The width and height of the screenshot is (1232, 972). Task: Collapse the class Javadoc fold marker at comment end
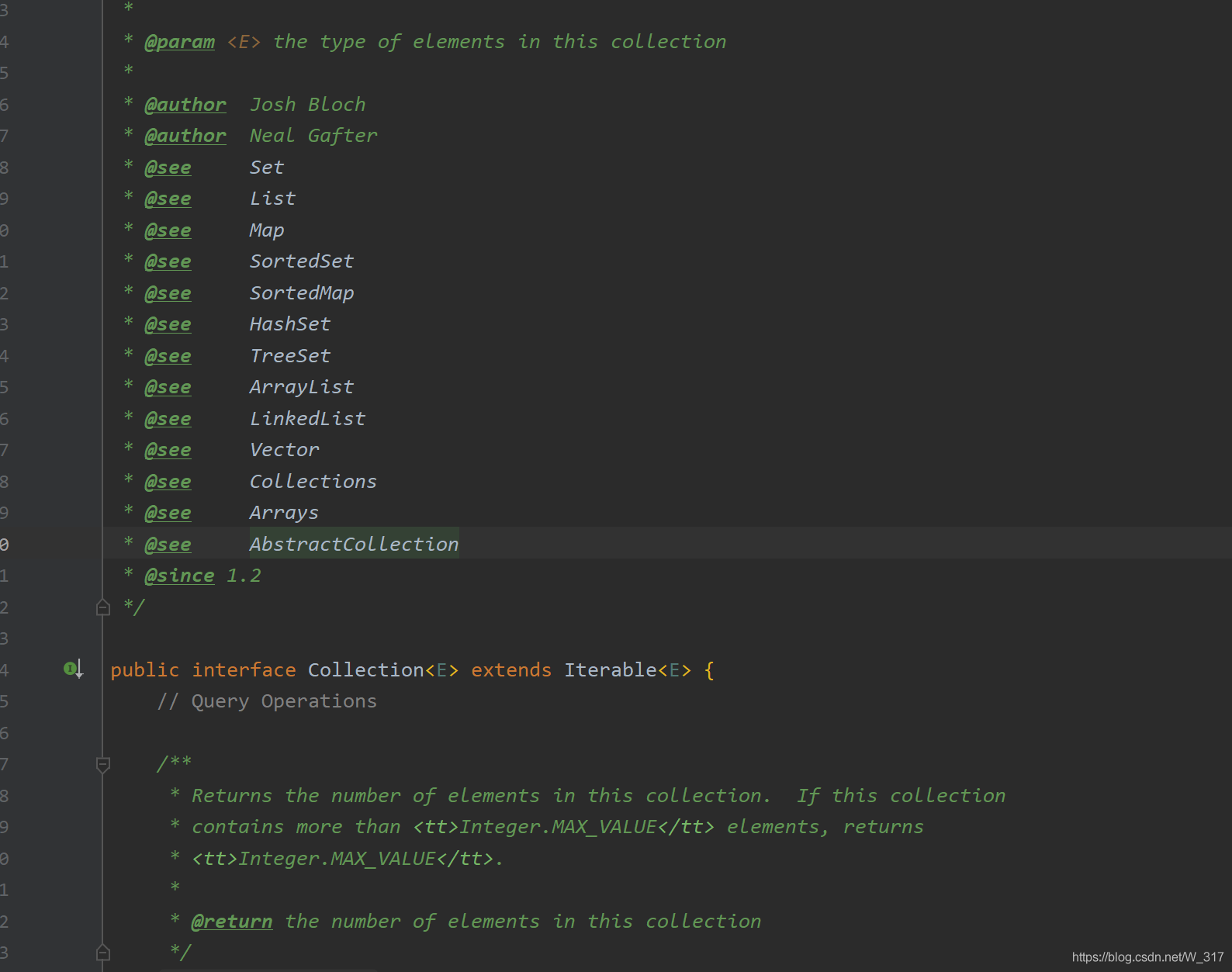click(x=102, y=607)
